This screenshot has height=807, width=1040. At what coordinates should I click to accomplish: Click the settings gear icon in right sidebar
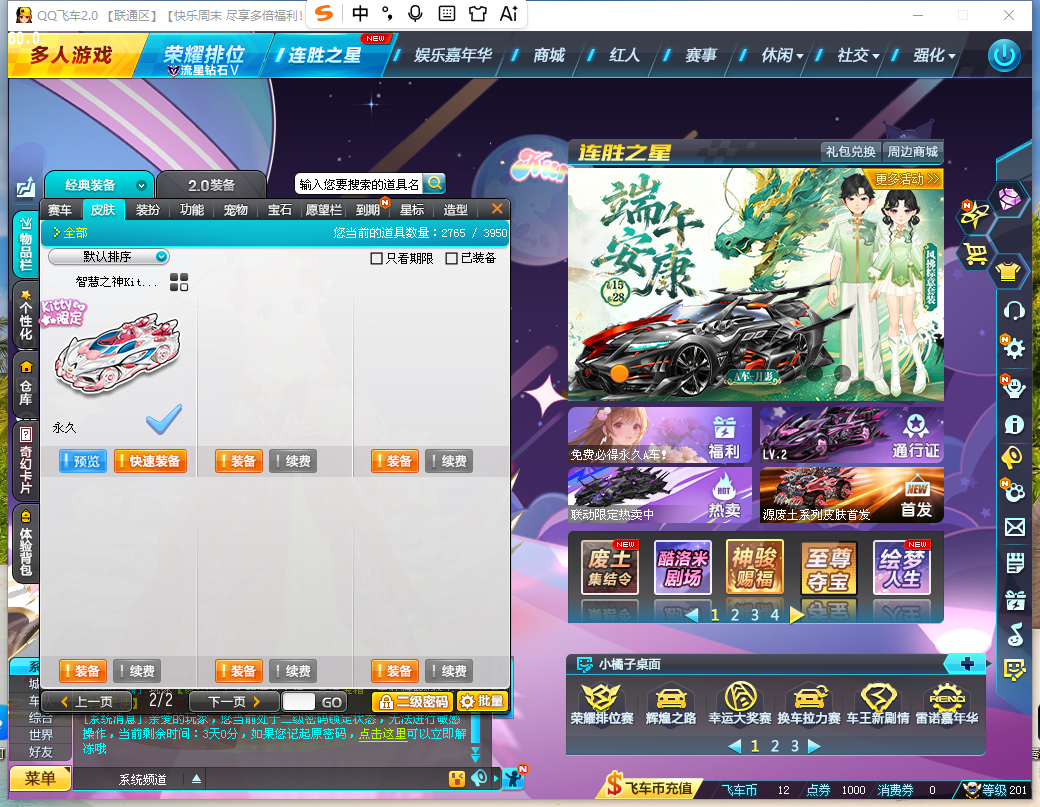pos(1014,347)
